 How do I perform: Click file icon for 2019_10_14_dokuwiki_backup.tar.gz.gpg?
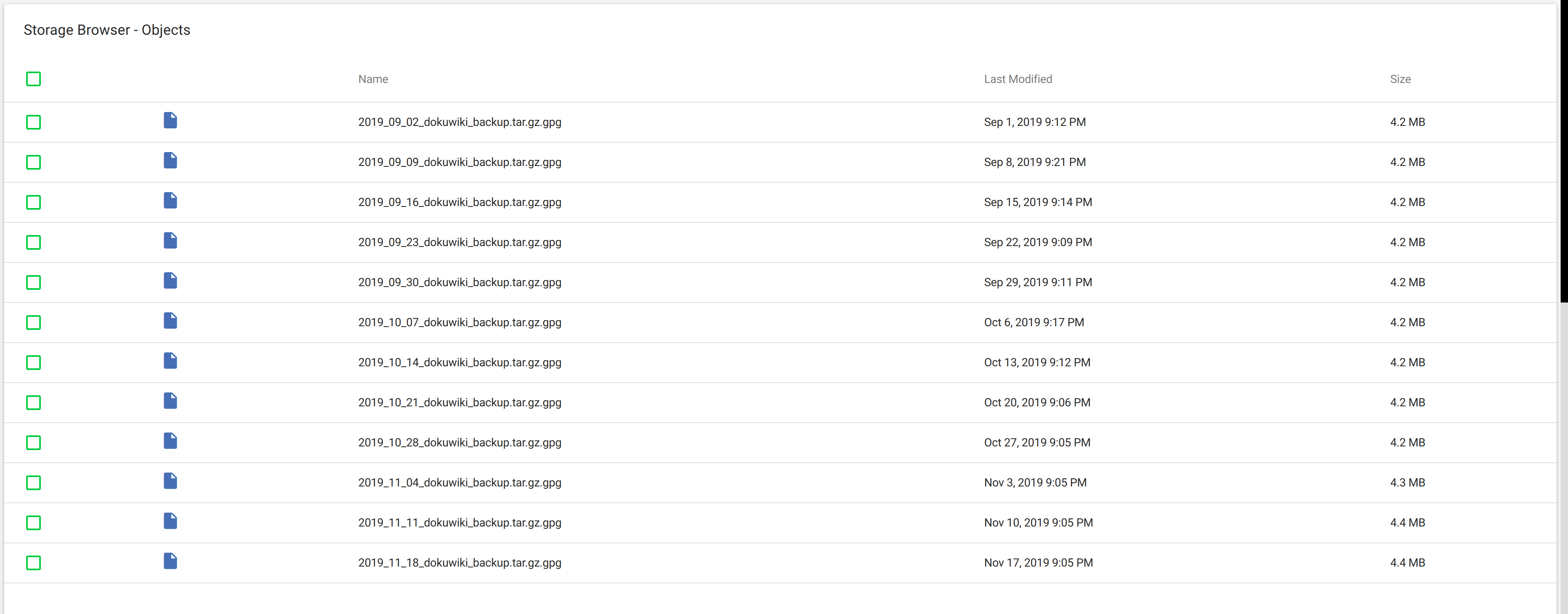coord(170,361)
